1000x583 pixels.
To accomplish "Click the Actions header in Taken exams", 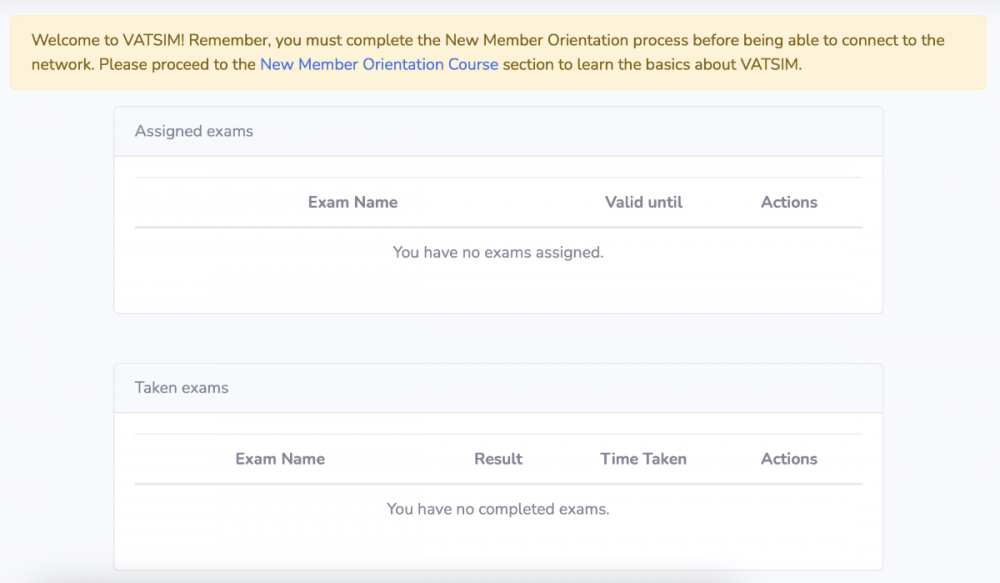I will click(x=788, y=459).
